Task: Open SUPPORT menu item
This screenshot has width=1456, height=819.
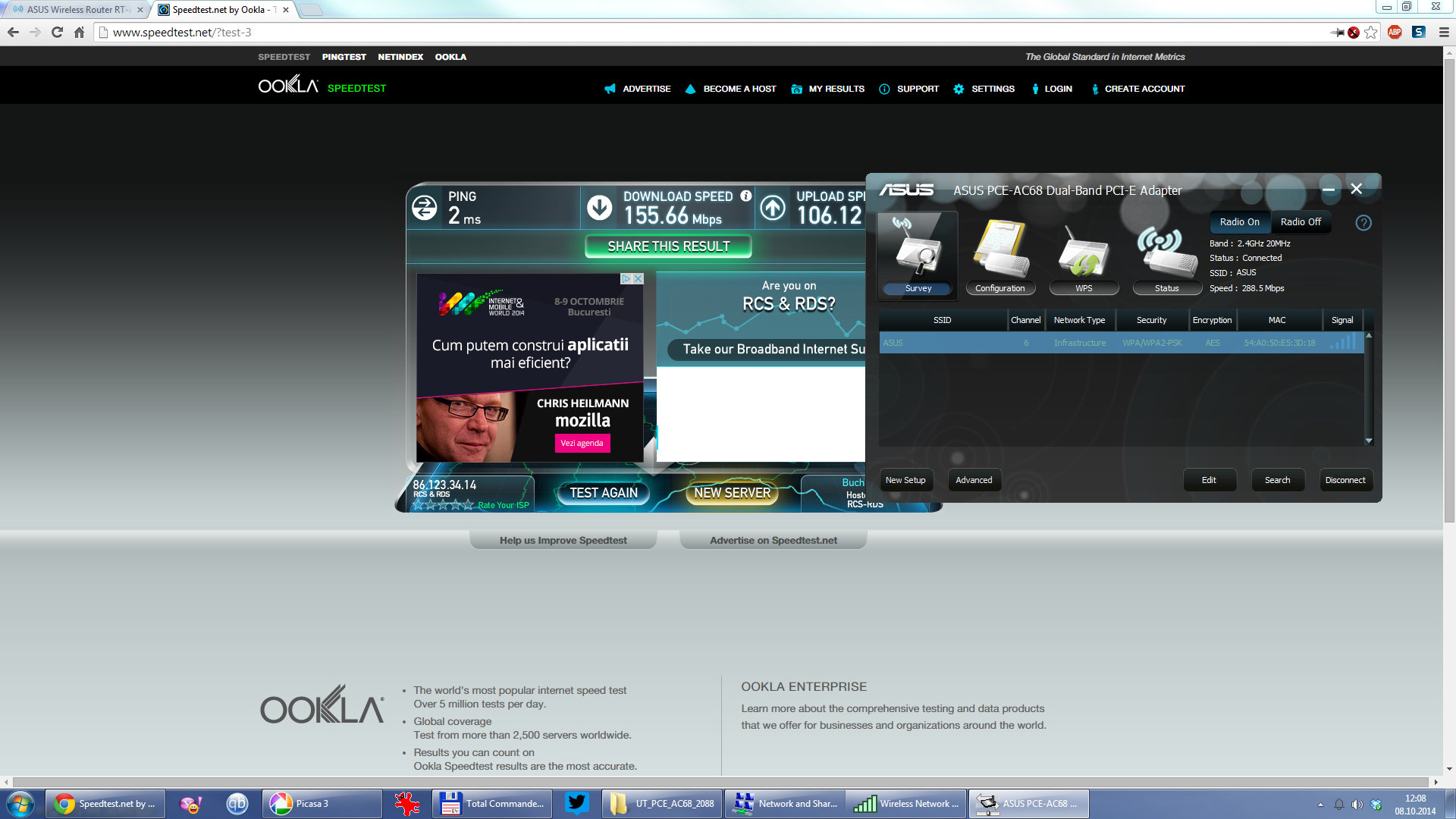Action: (x=908, y=89)
